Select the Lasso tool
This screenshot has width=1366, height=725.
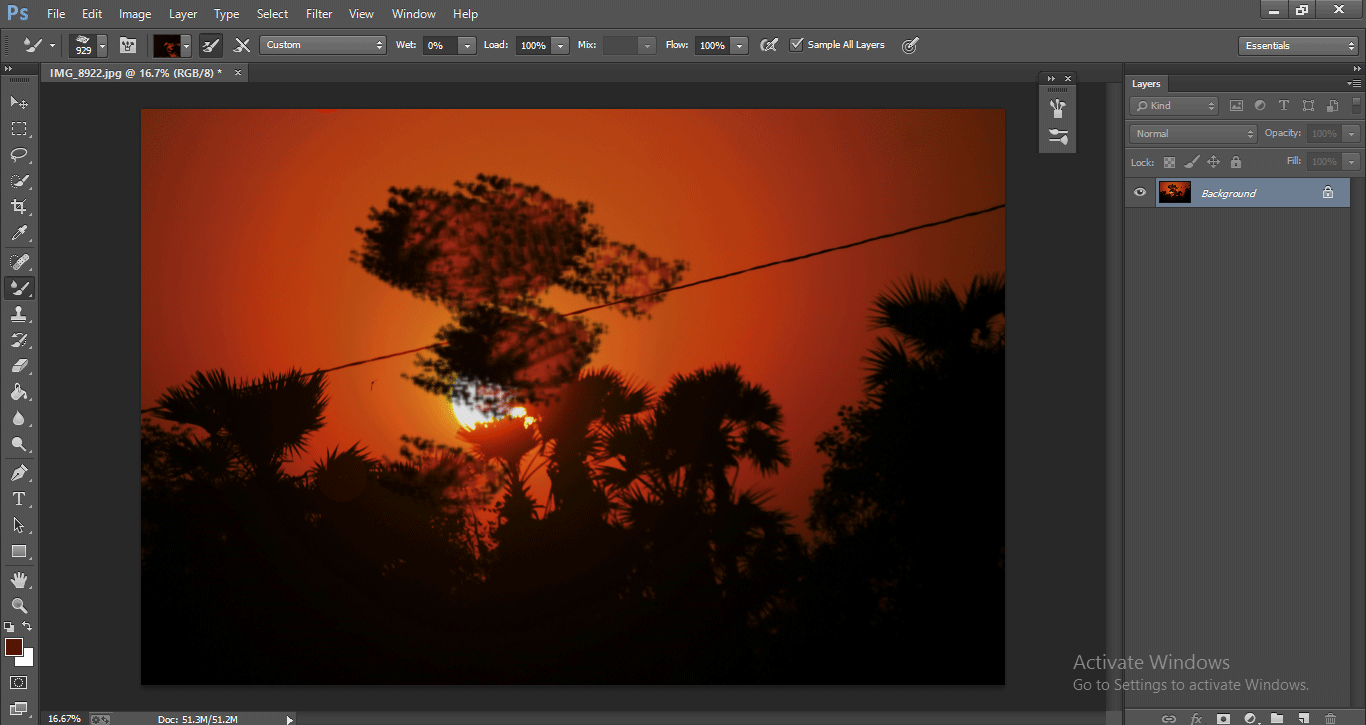19,155
